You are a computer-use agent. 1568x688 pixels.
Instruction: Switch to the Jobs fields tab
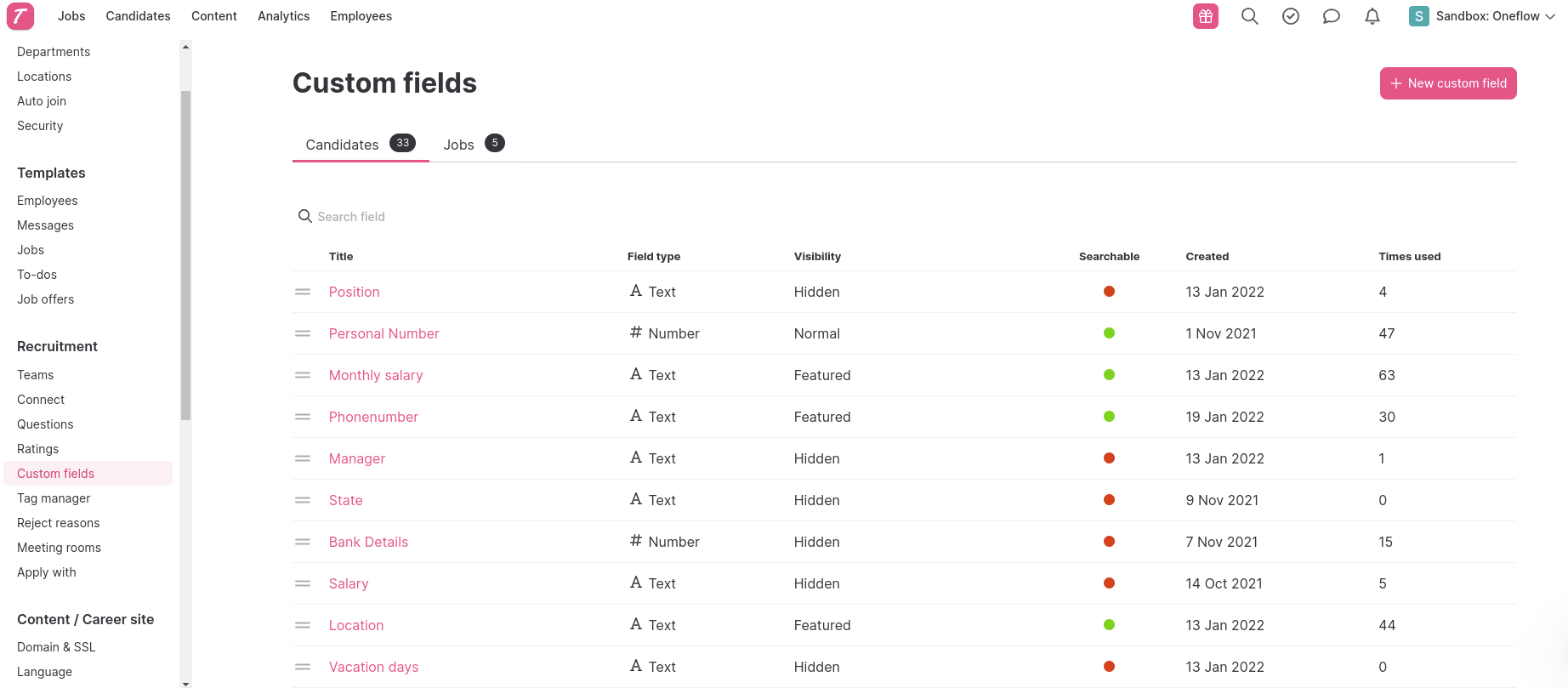474,144
